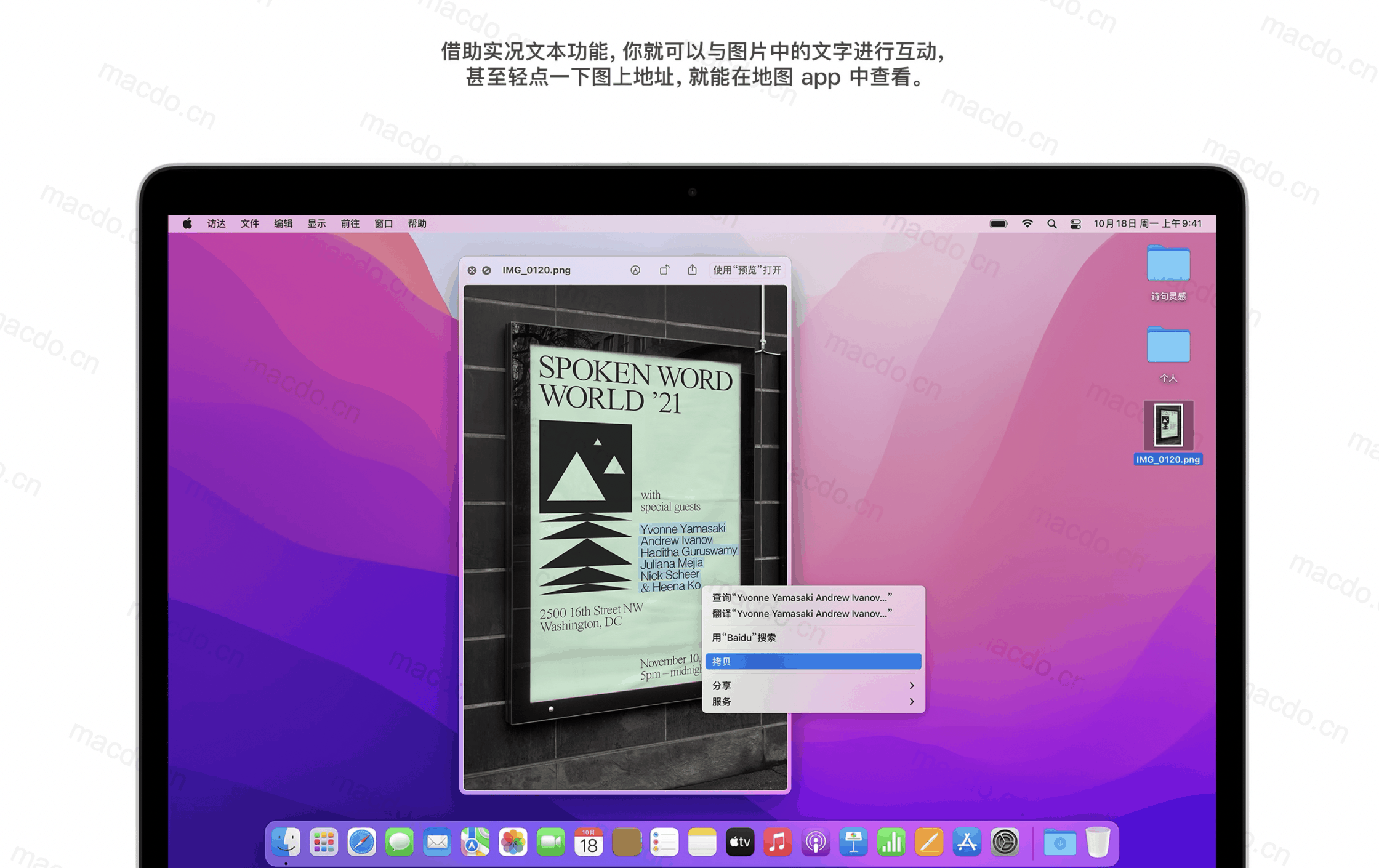Open Mail from the Dock
1379x868 pixels.
tap(438, 842)
